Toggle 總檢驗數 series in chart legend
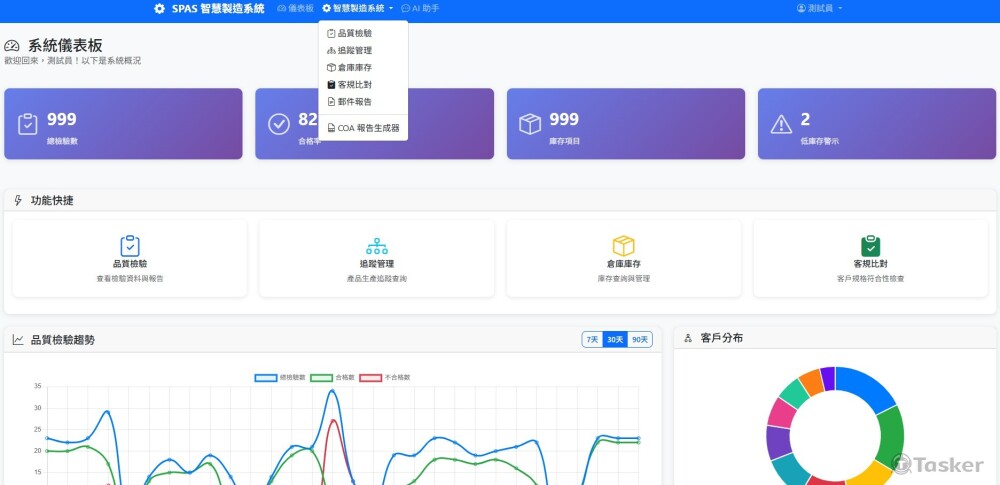Viewport: 1000px width, 485px height. (x=278, y=378)
